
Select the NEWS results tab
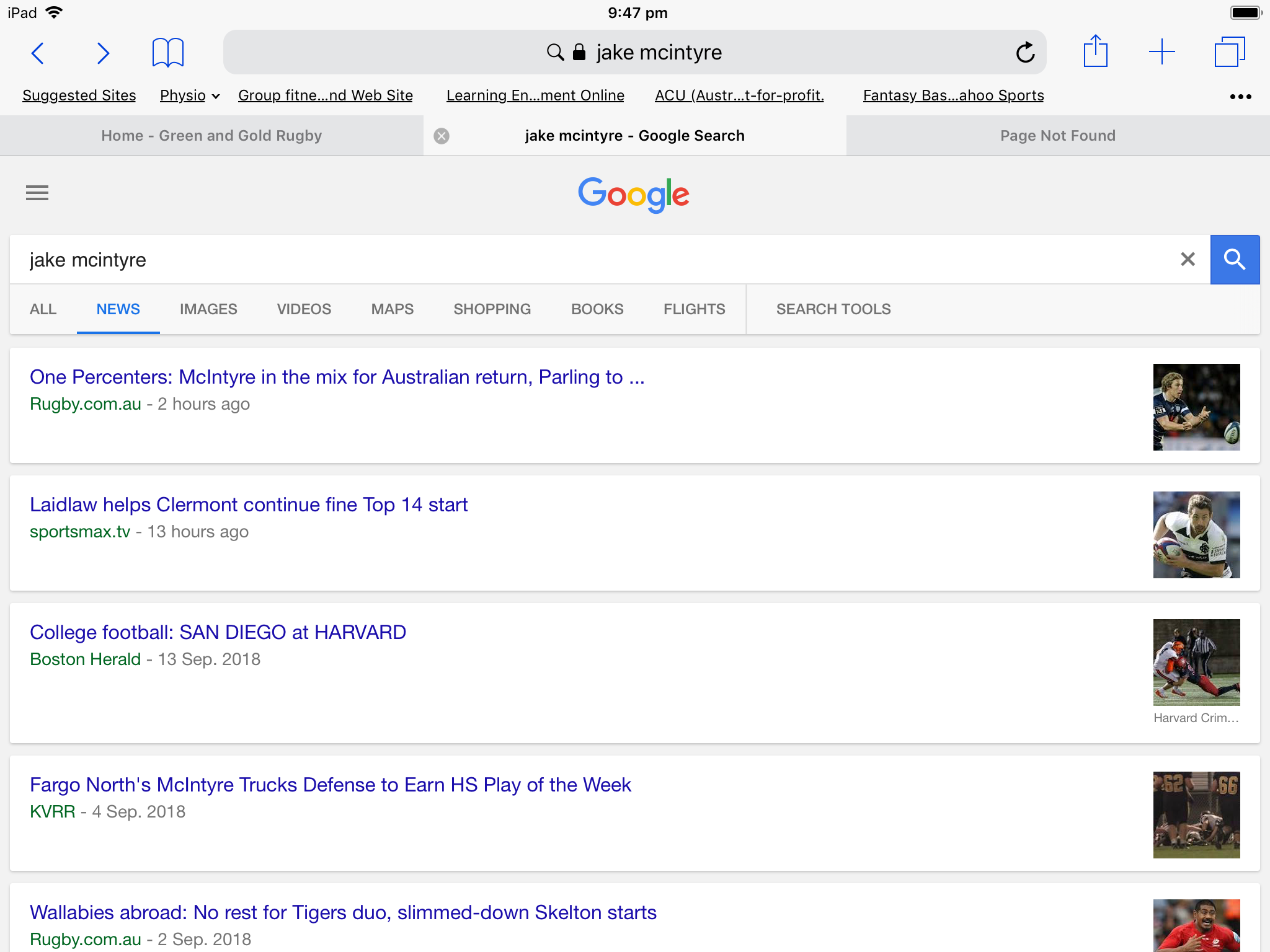point(118,309)
